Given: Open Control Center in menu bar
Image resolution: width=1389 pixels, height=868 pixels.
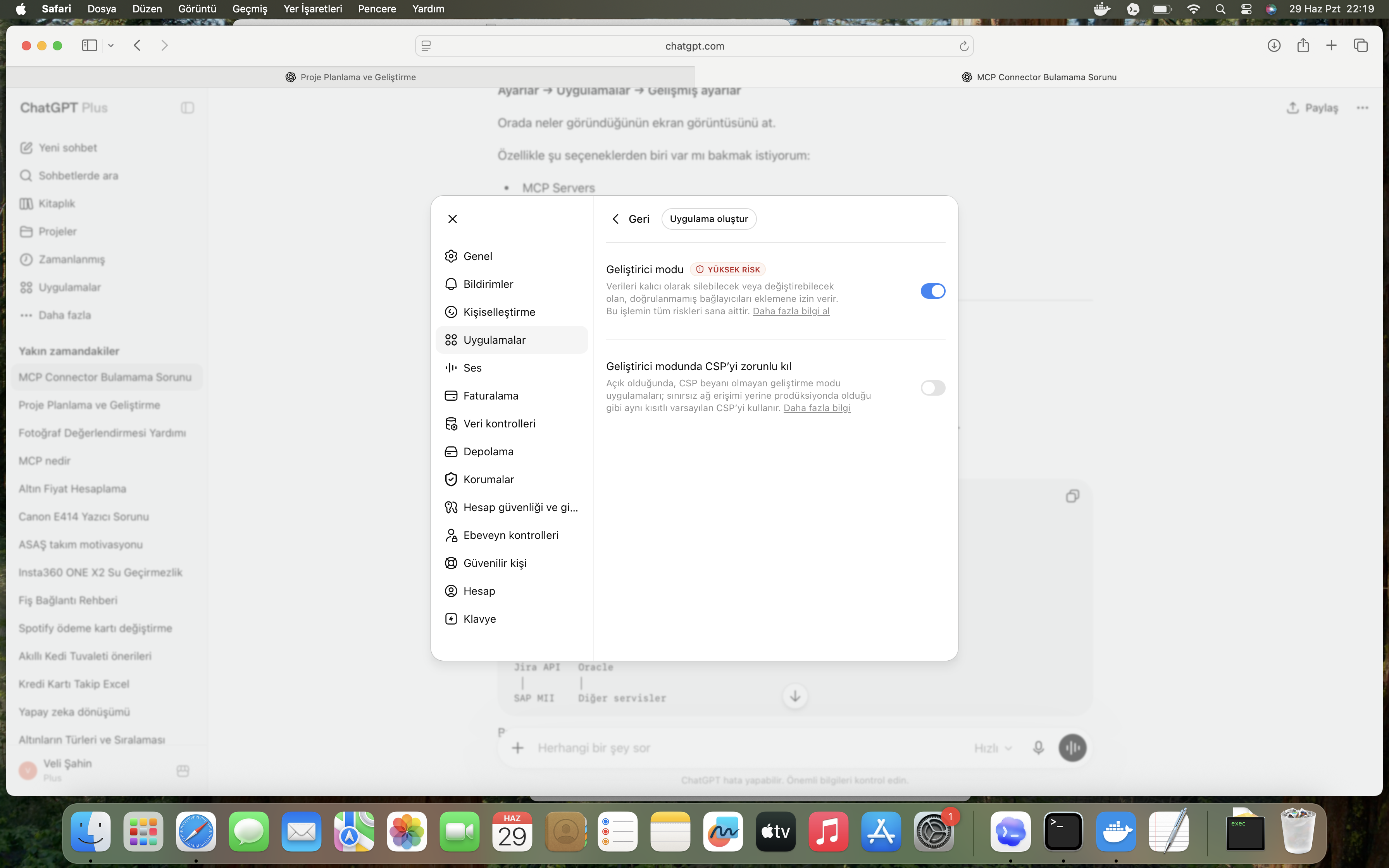Looking at the screenshot, I should (1246, 9).
